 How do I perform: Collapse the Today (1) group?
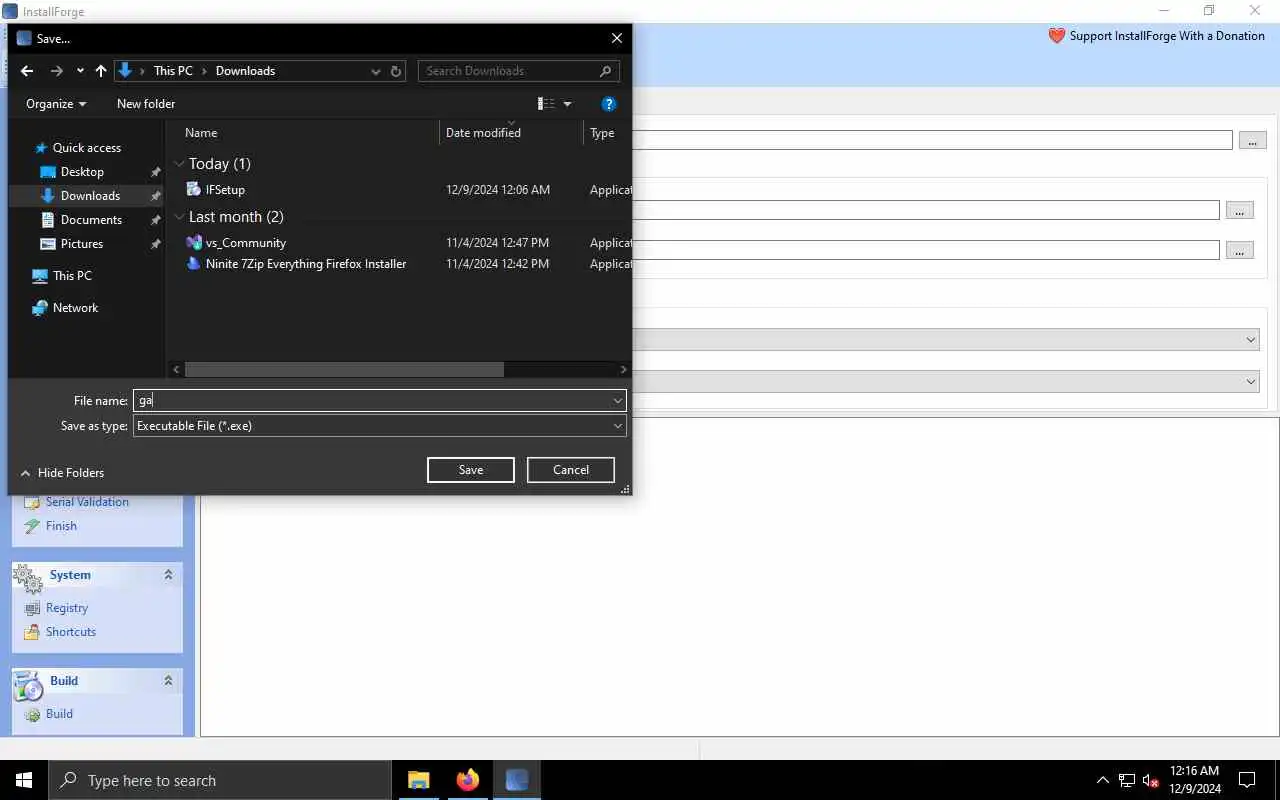click(x=179, y=164)
